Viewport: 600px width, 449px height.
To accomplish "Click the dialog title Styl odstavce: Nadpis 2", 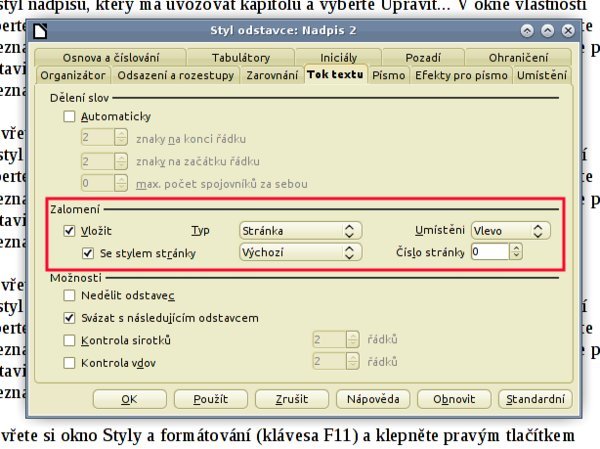I will point(283,30).
